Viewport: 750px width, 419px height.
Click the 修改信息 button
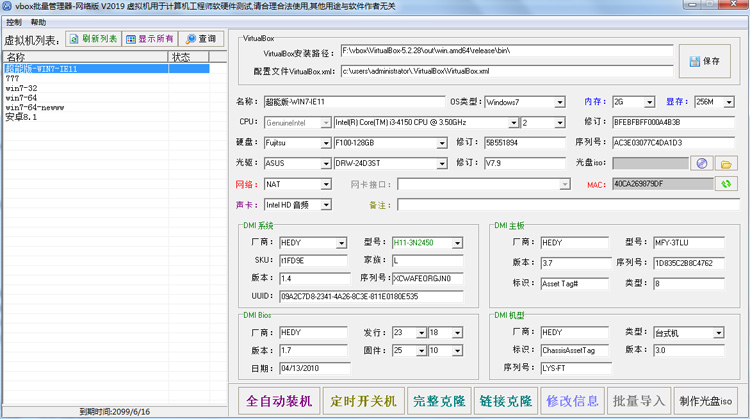point(572,401)
